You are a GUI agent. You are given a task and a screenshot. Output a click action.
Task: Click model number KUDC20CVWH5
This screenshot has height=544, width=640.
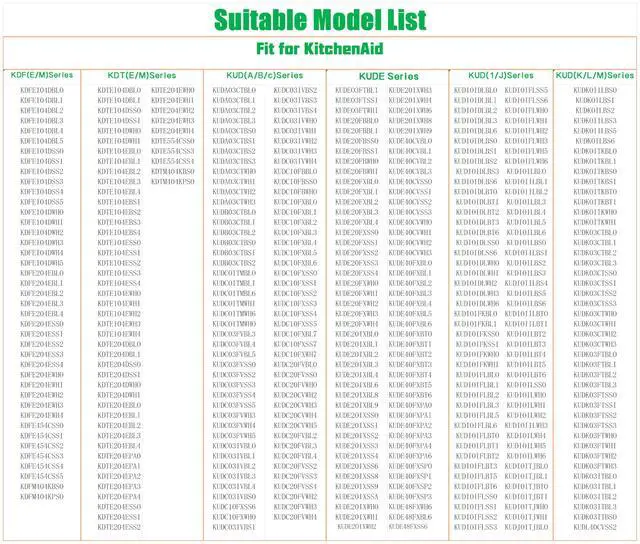coord(295,426)
